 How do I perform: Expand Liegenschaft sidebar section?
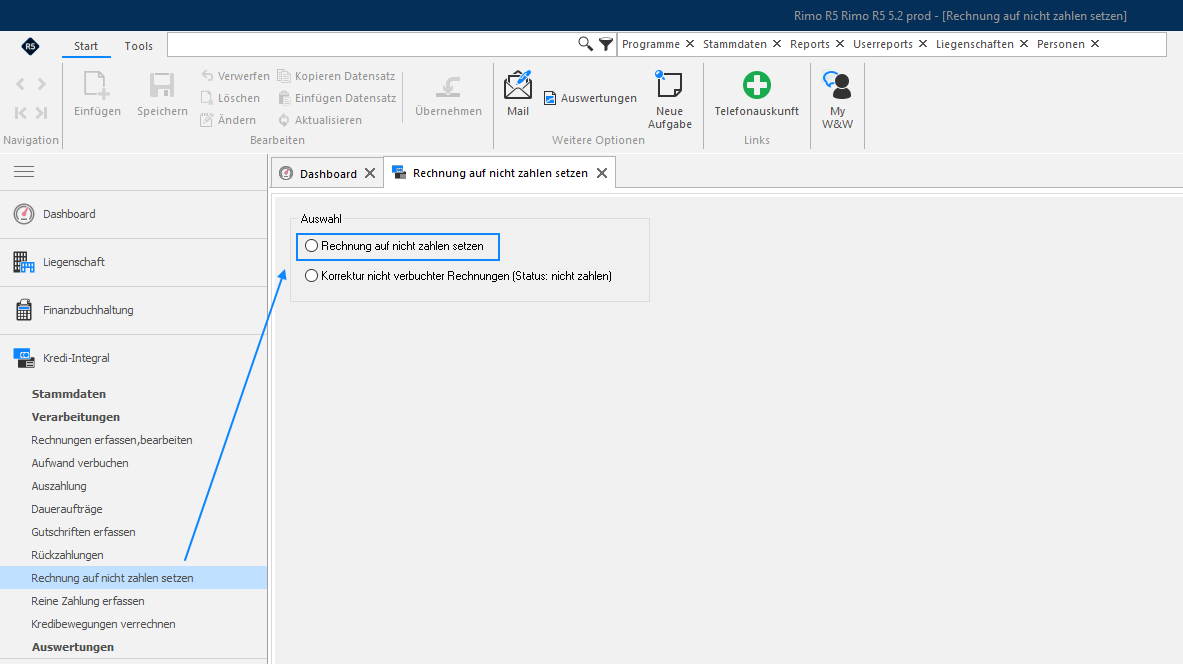(x=134, y=263)
